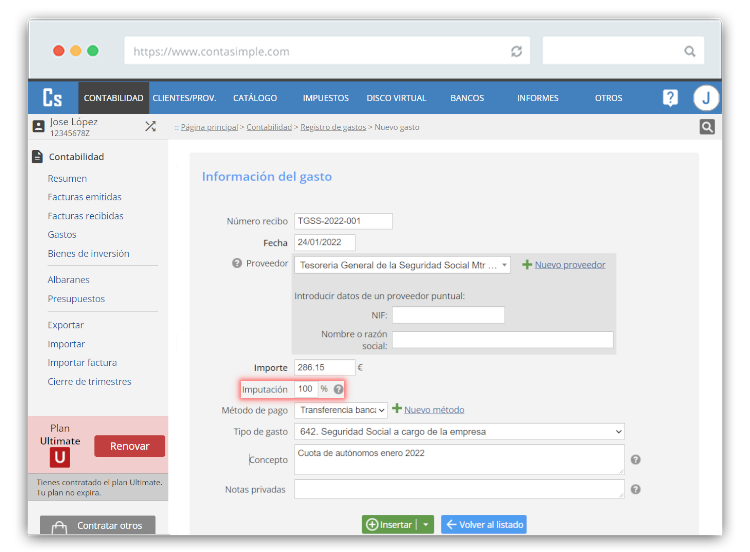Open the help question mark icon in header
Image resolution: width=750 pixels, height=552 pixels.
(671, 98)
